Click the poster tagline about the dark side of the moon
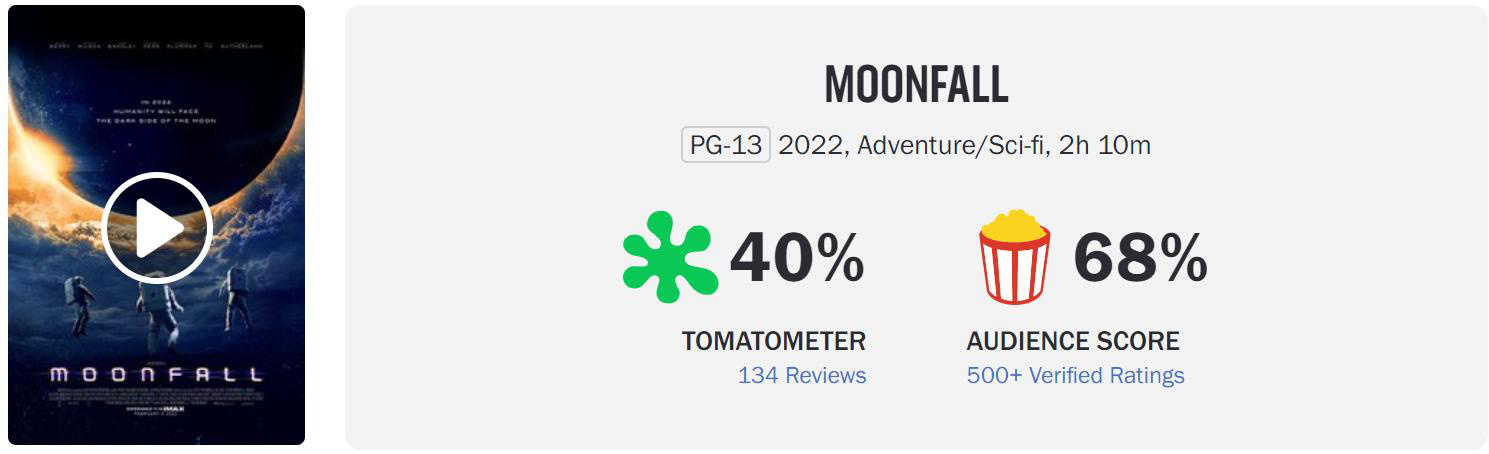 pyautogui.click(x=157, y=111)
